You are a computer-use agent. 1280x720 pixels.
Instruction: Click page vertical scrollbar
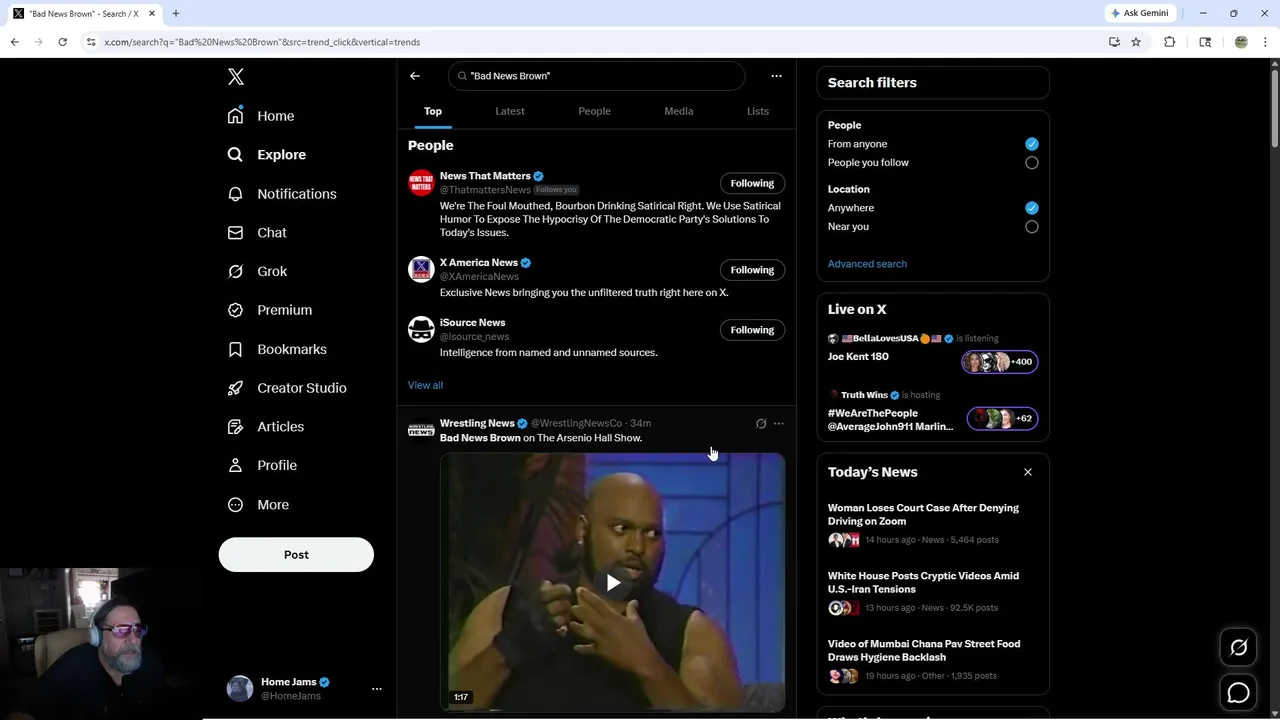(x=1274, y=110)
